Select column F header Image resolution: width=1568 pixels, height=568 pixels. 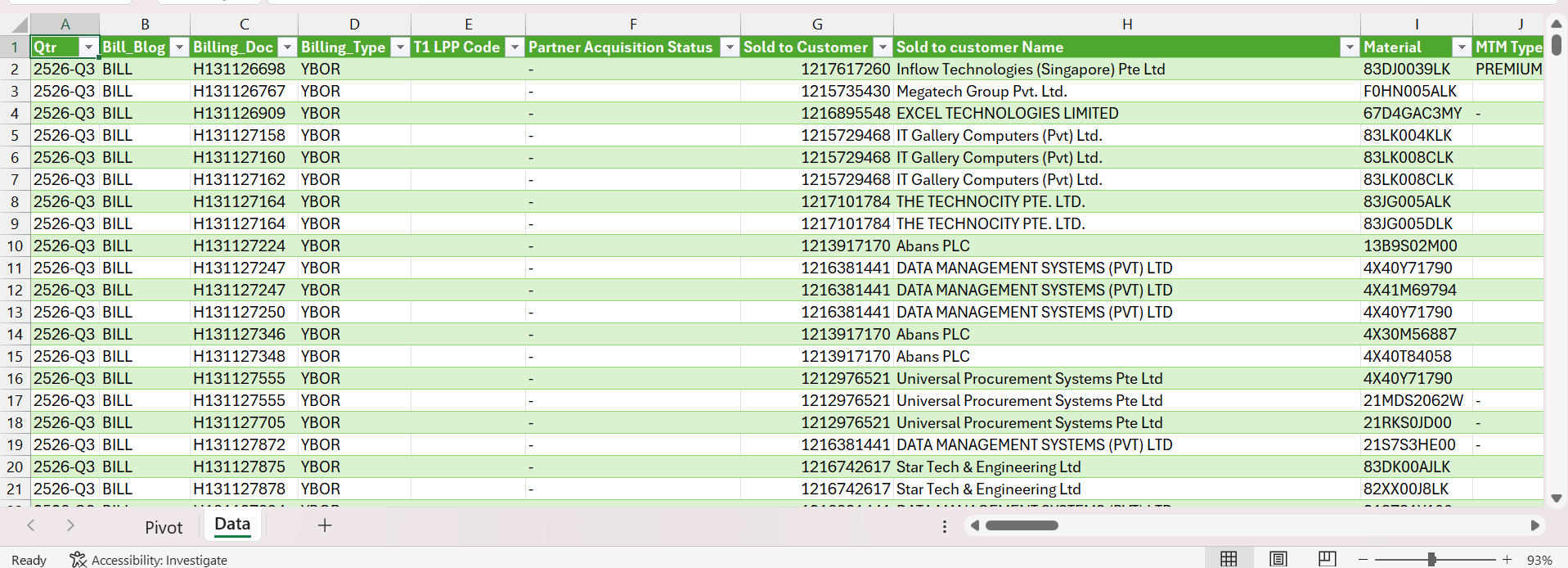[x=633, y=25]
